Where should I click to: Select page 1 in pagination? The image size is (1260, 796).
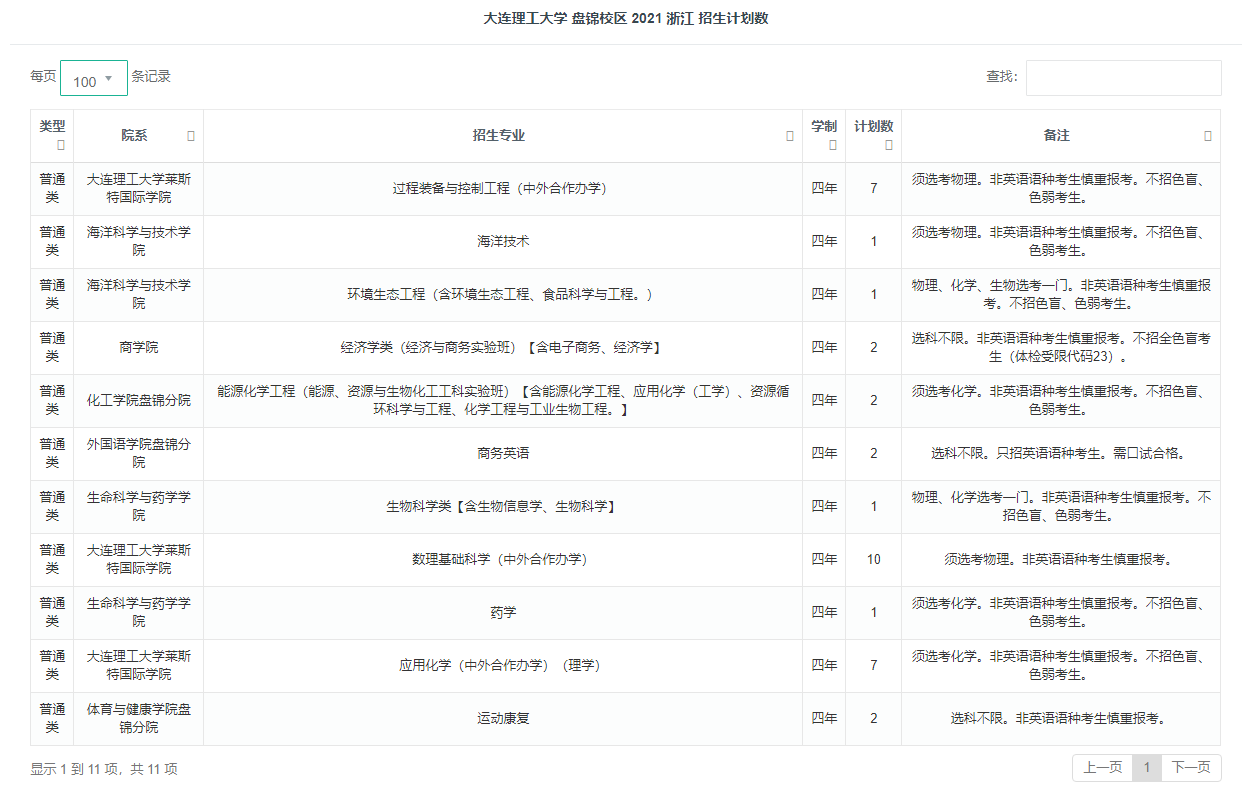pos(1147,768)
